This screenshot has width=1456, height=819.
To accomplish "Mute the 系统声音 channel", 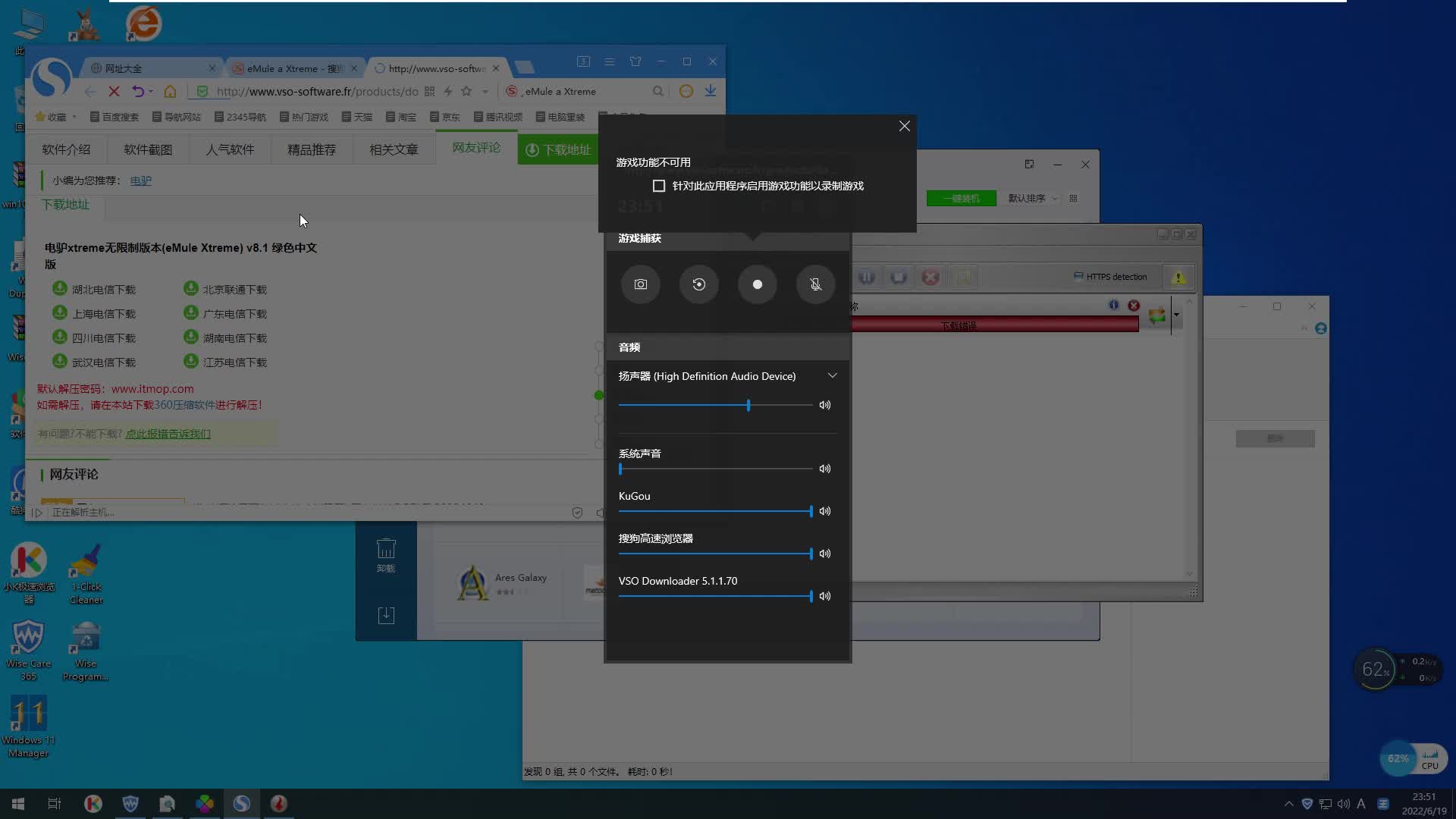I will (x=825, y=469).
